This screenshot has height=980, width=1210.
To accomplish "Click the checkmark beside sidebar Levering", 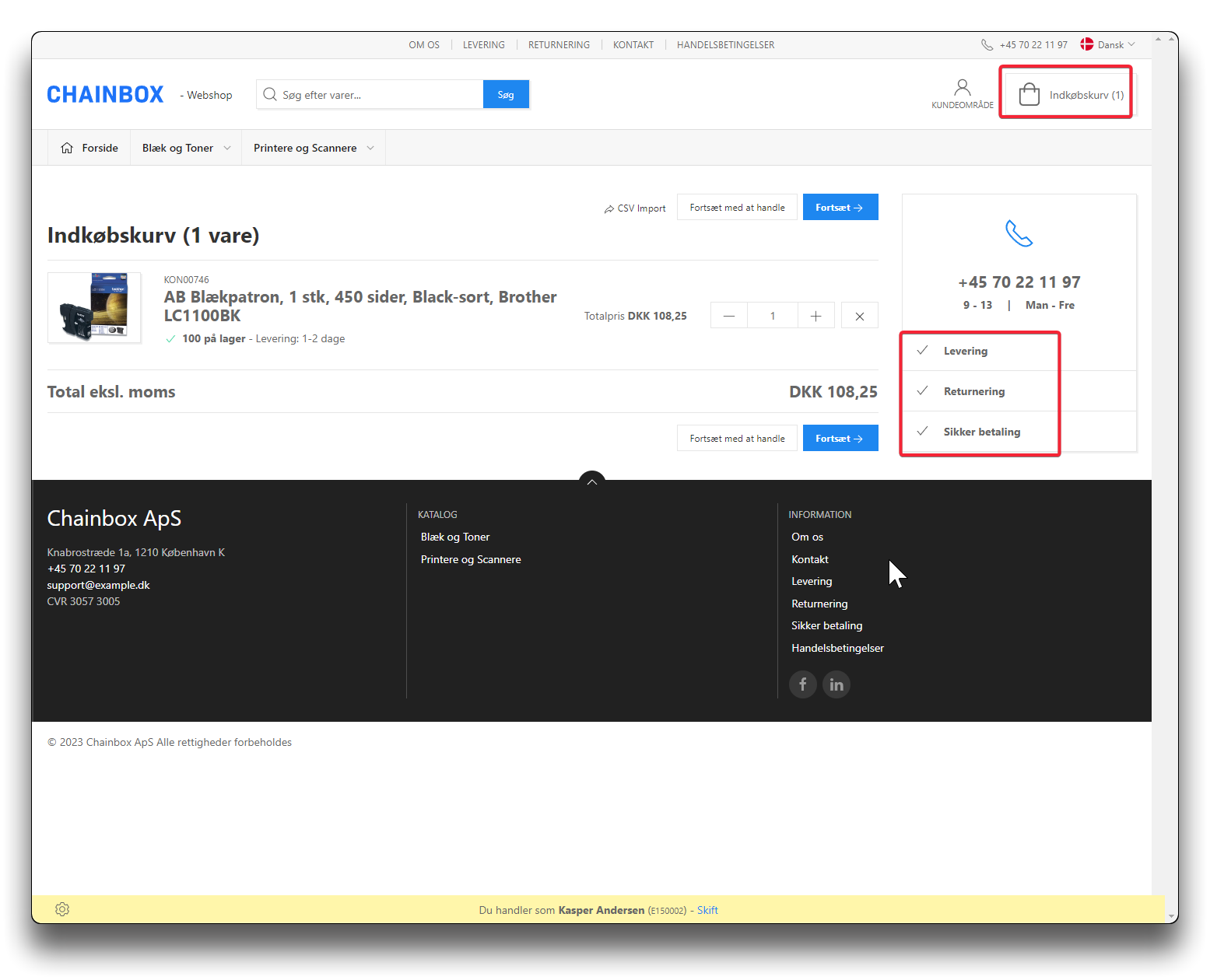I will (x=922, y=350).
